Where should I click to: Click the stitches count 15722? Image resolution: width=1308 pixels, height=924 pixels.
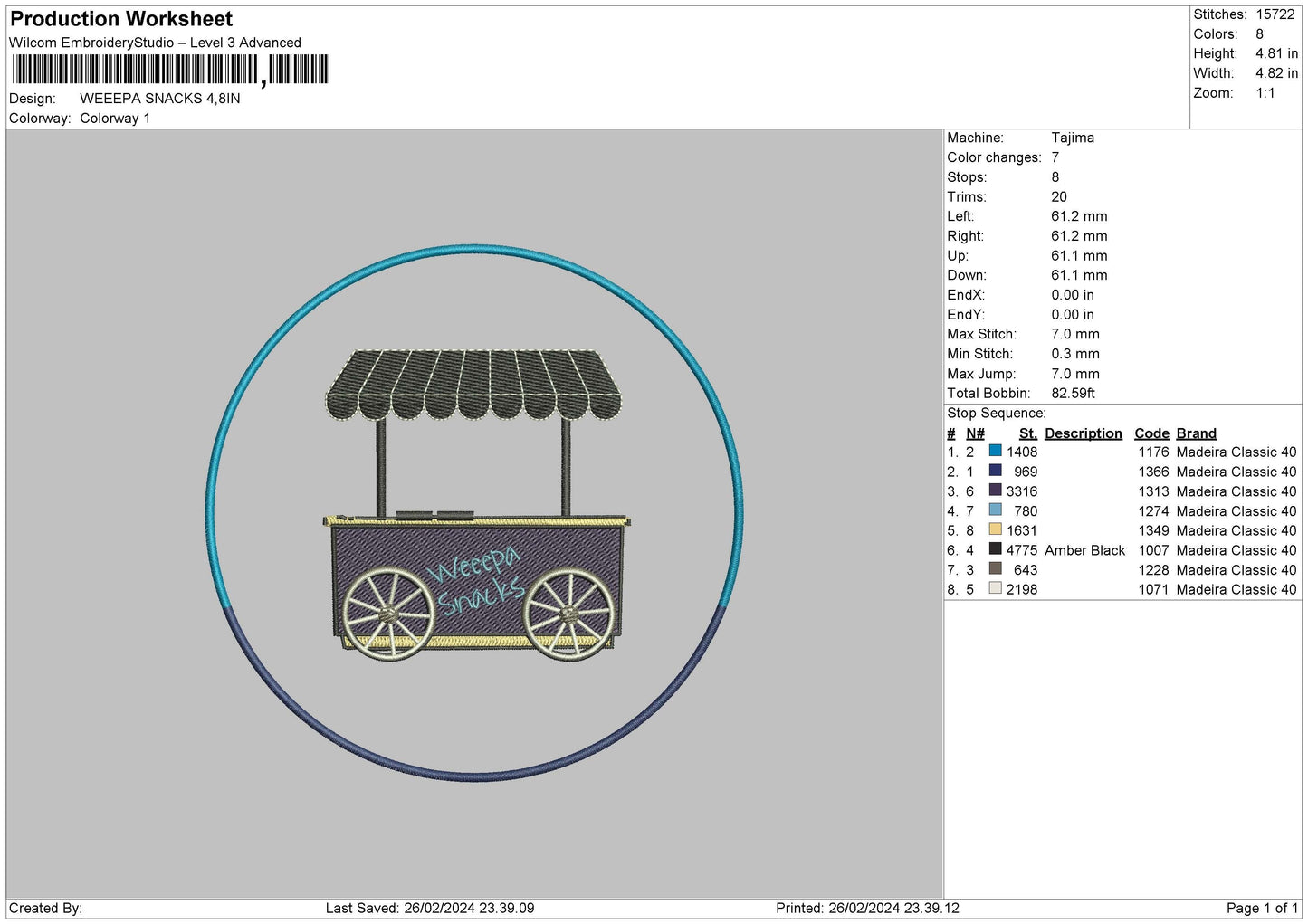pyautogui.click(x=1275, y=14)
